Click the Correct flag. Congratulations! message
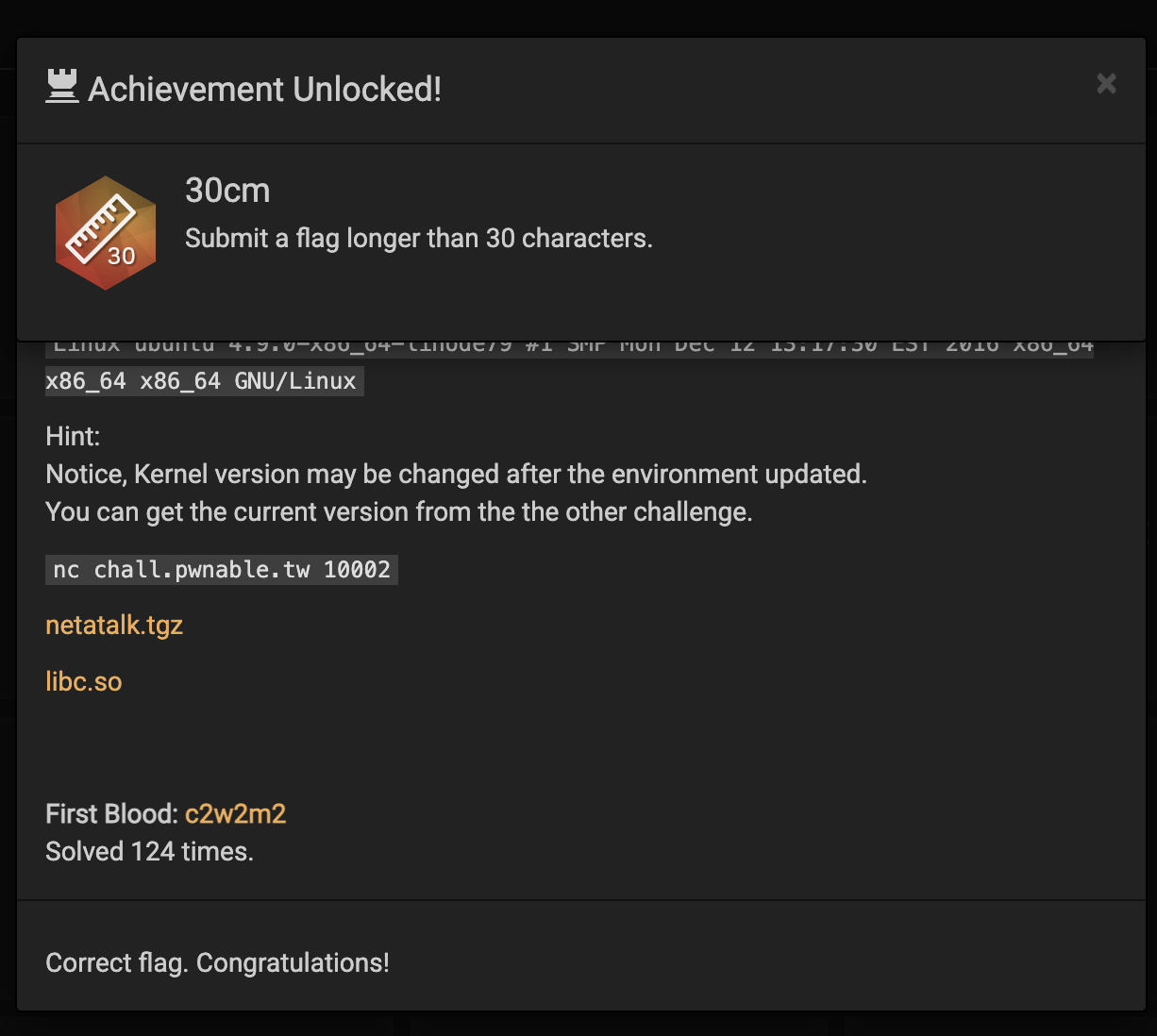The image size is (1157, 1036). click(x=217, y=962)
